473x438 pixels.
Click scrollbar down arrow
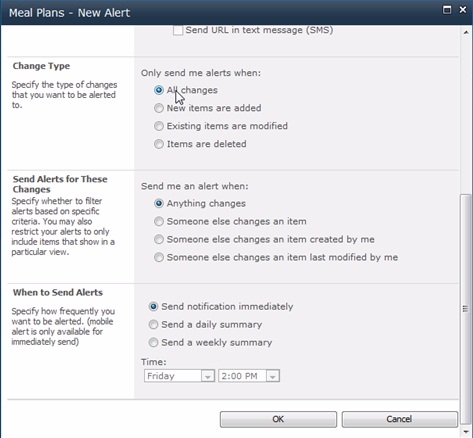tap(466, 431)
